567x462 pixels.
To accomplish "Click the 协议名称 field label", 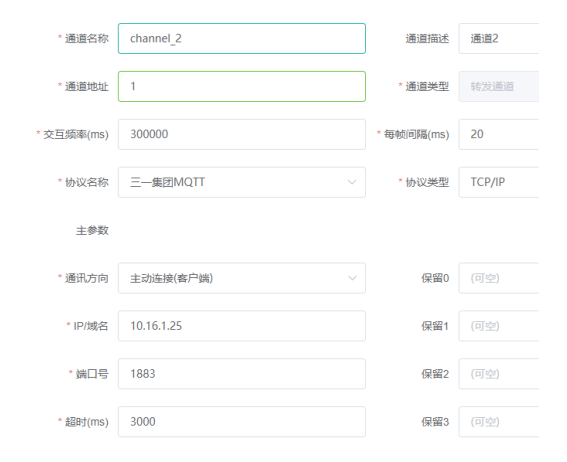I will pyautogui.click(x=87, y=182).
